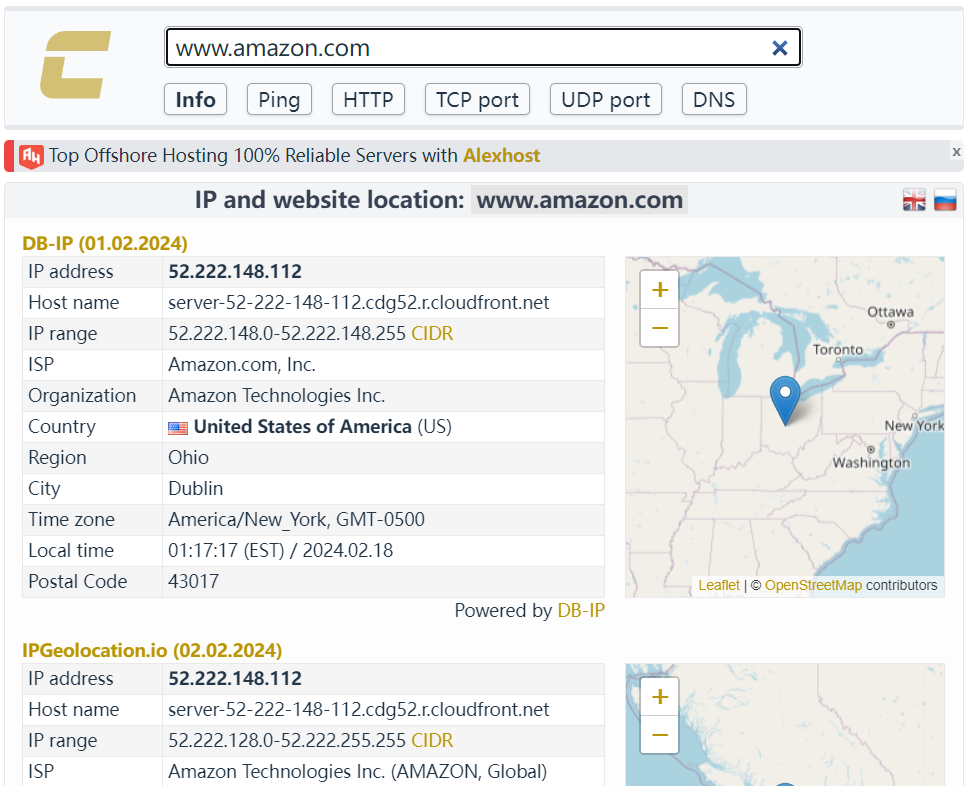
Task: Open the OpenStreetMap contributors link
Action: 813,586
